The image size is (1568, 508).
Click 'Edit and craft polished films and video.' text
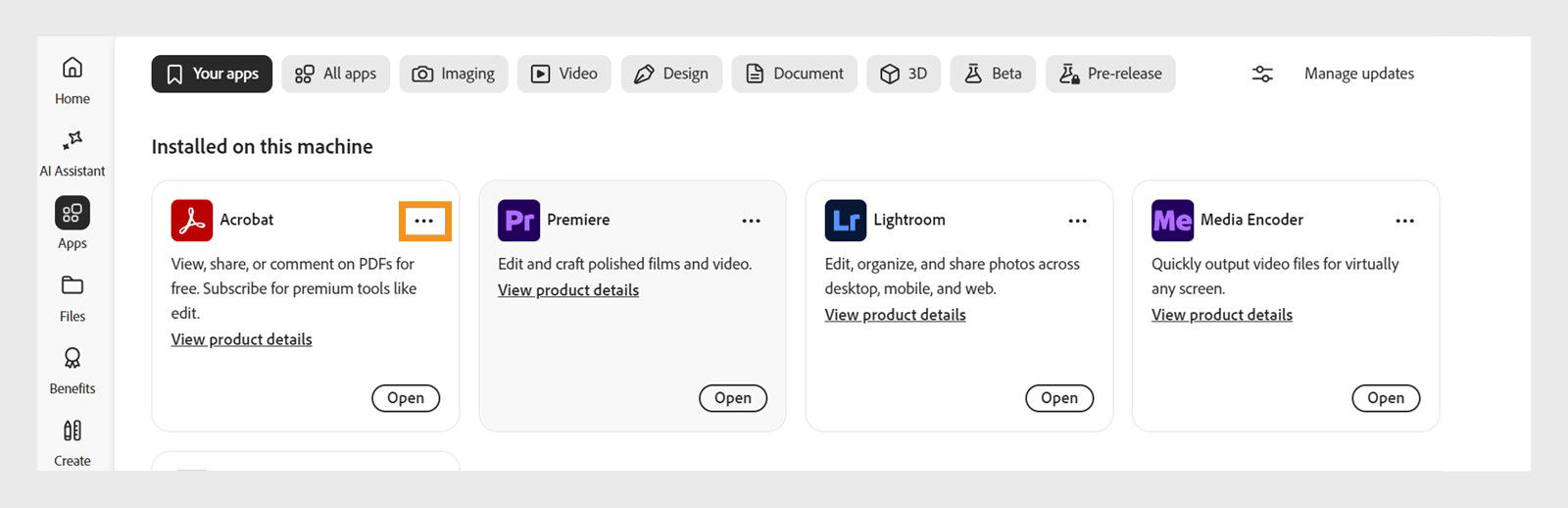pyautogui.click(x=624, y=264)
